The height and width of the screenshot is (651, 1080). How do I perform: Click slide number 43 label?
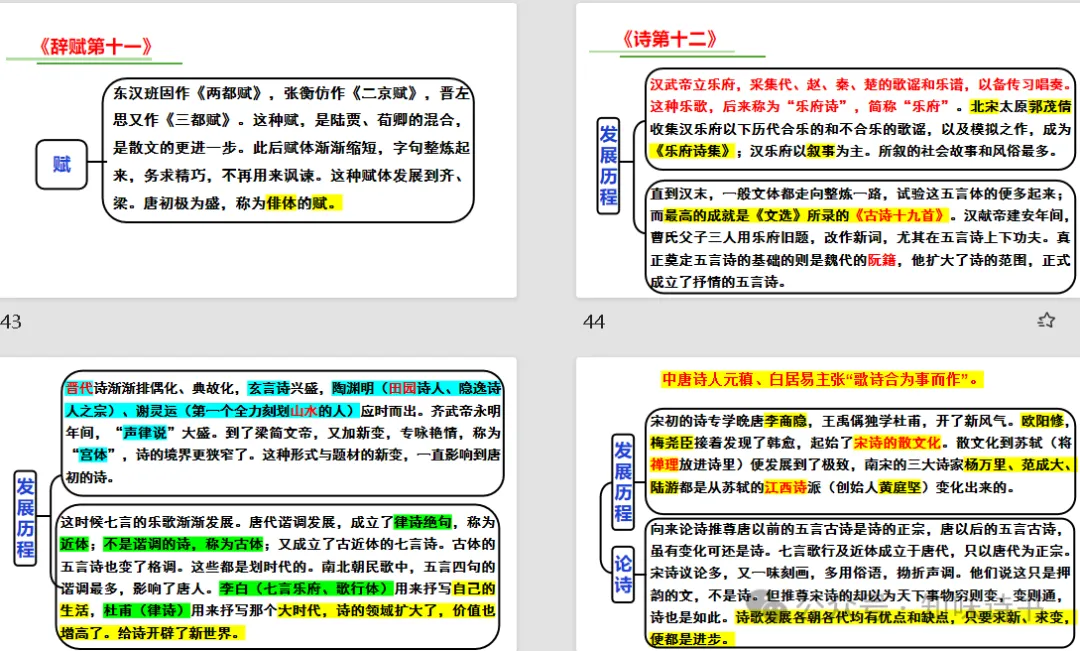click(11, 322)
